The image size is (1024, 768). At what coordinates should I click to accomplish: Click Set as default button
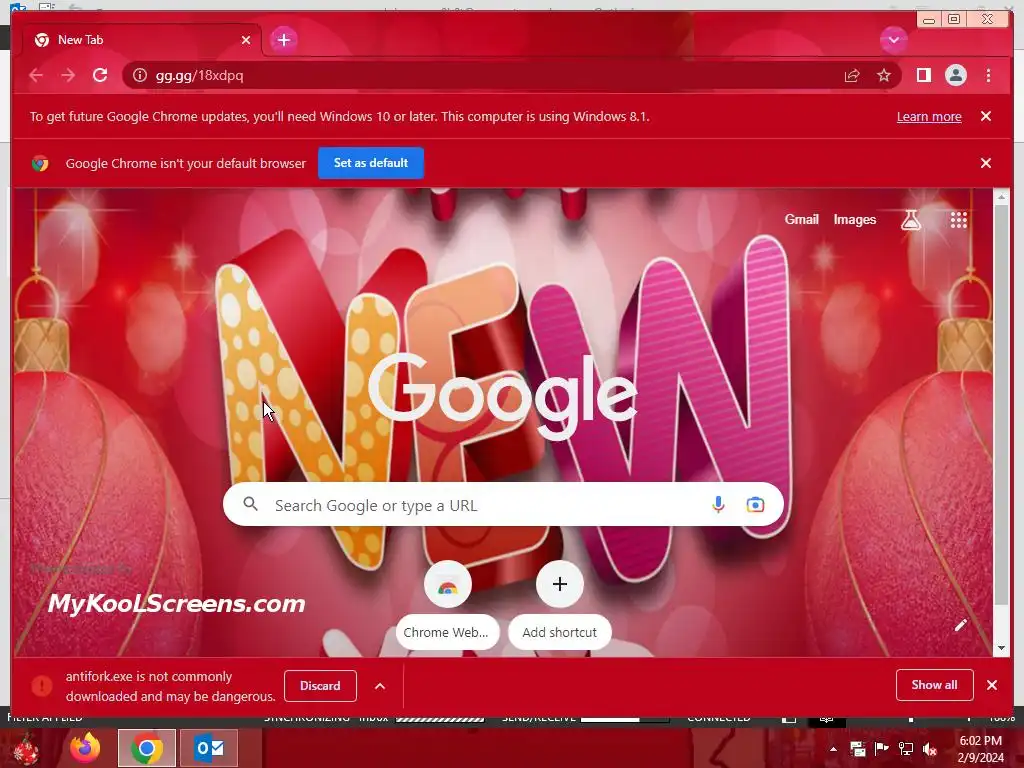(x=370, y=163)
